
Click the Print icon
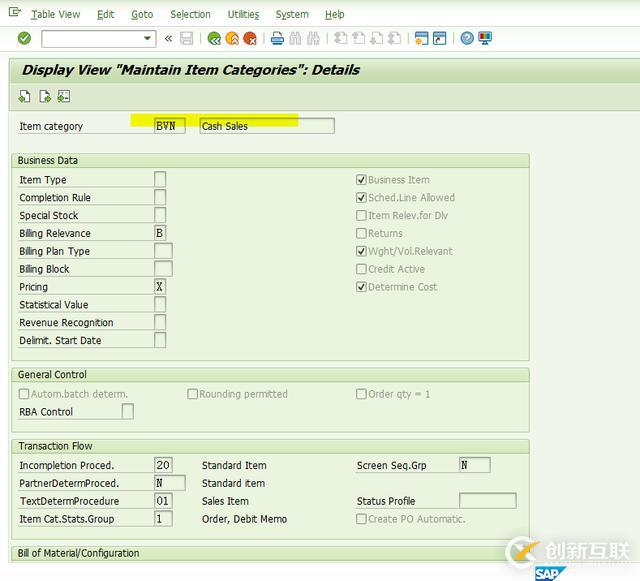point(277,39)
